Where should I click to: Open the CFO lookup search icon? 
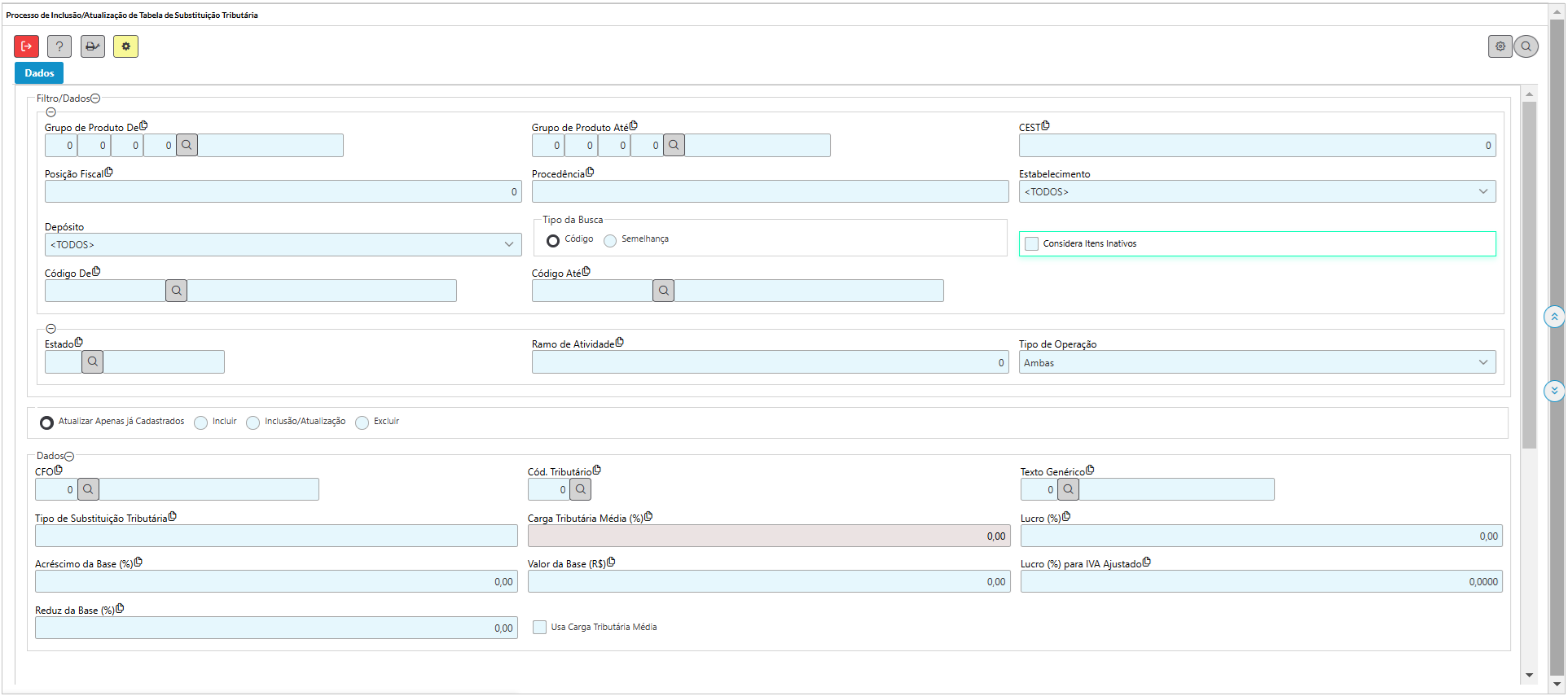point(88,489)
